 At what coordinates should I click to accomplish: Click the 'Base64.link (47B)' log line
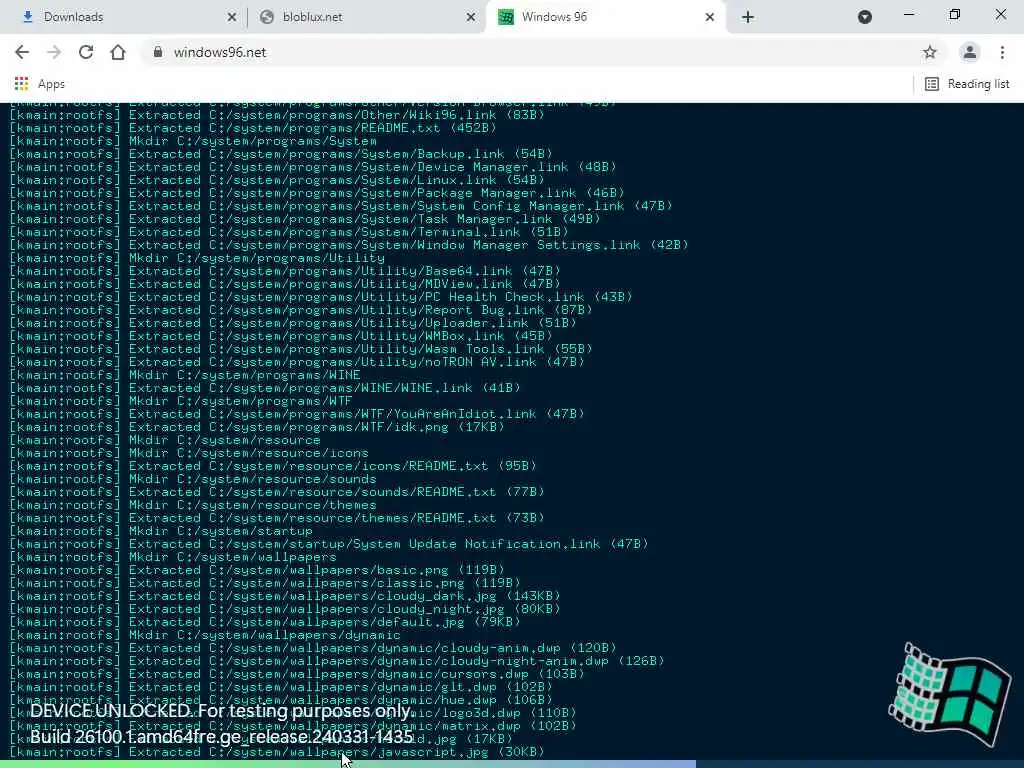click(285, 271)
